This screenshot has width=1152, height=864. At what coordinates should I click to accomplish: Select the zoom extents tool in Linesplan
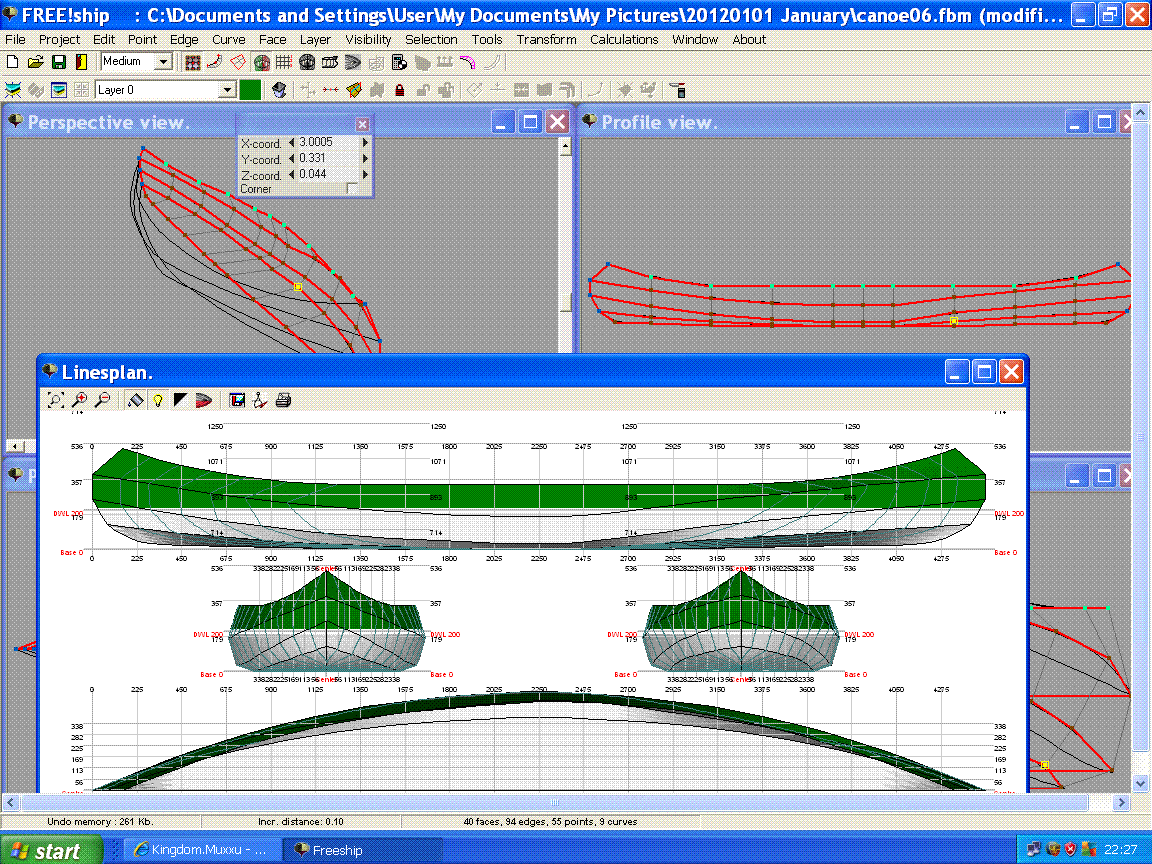55,399
